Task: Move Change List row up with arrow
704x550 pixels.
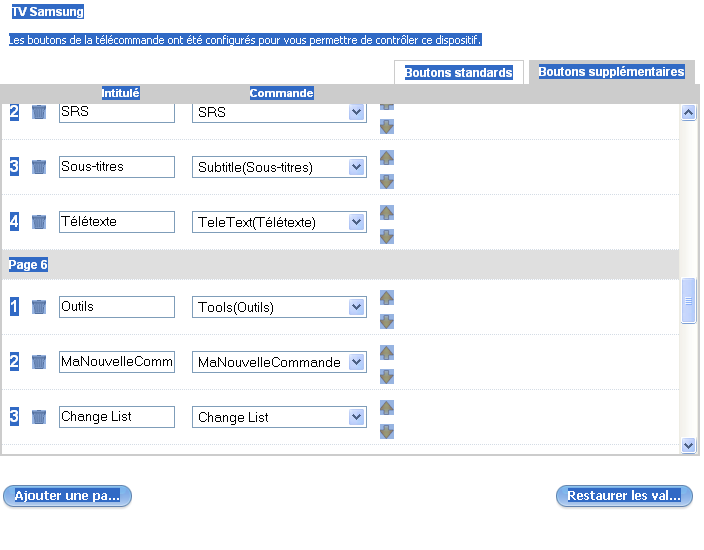Action: click(x=387, y=408)
